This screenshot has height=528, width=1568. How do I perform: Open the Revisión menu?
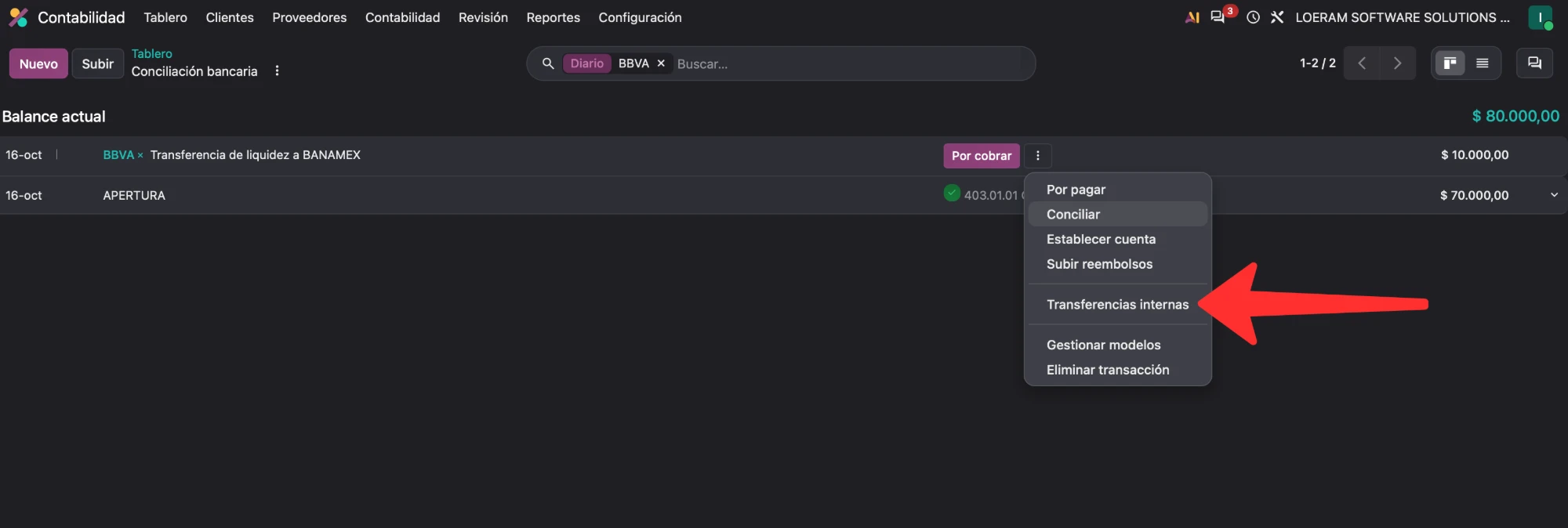point(483,17)
